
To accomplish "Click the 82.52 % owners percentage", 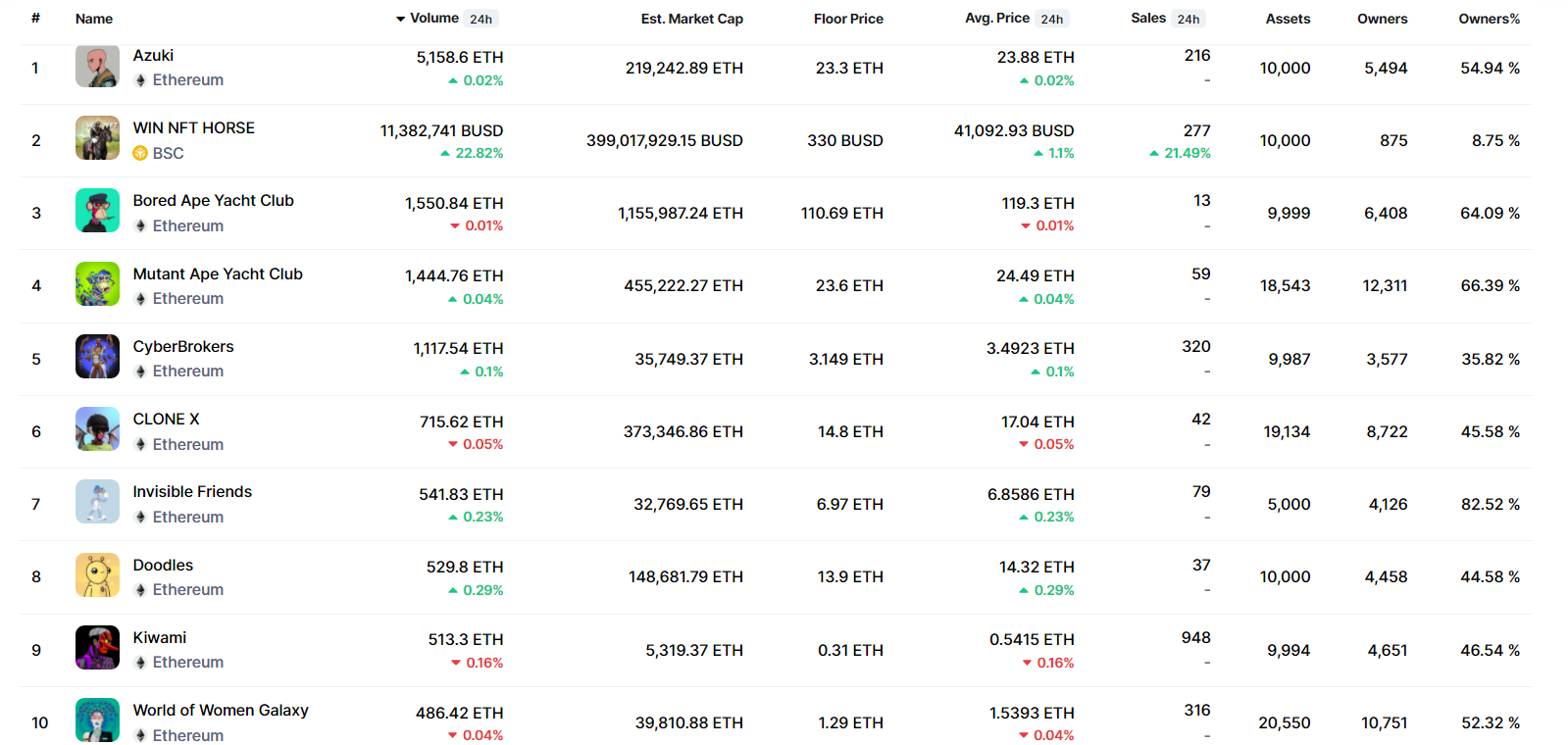I will [1491, 504].
